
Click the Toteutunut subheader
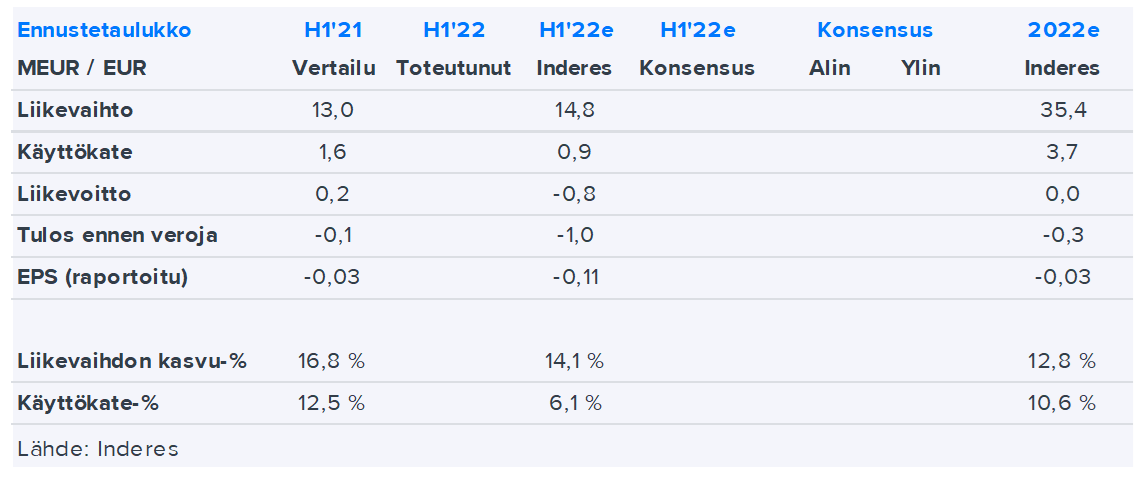coord(454,69)
